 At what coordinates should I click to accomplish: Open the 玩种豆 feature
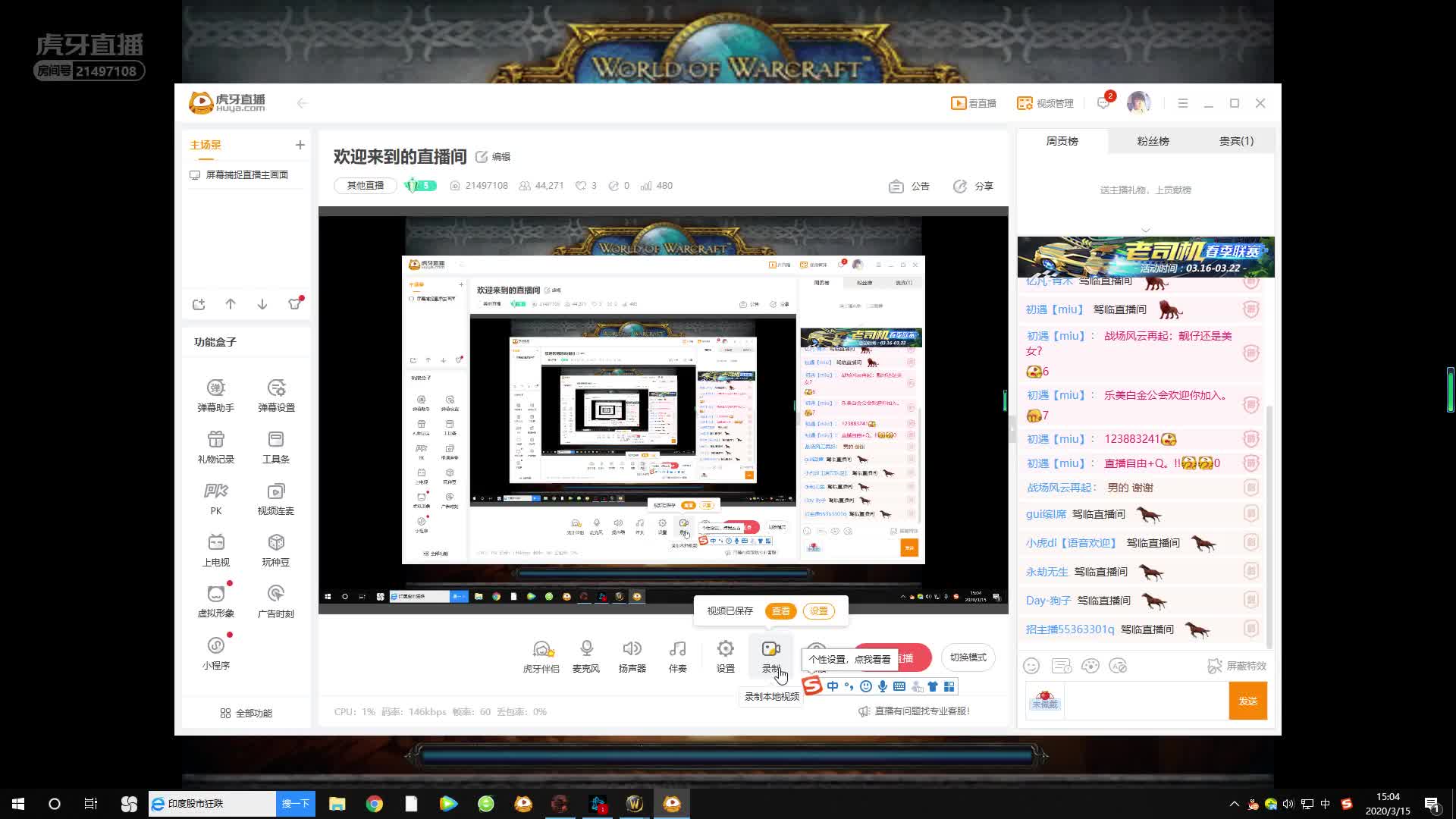[x=276, y=551]
